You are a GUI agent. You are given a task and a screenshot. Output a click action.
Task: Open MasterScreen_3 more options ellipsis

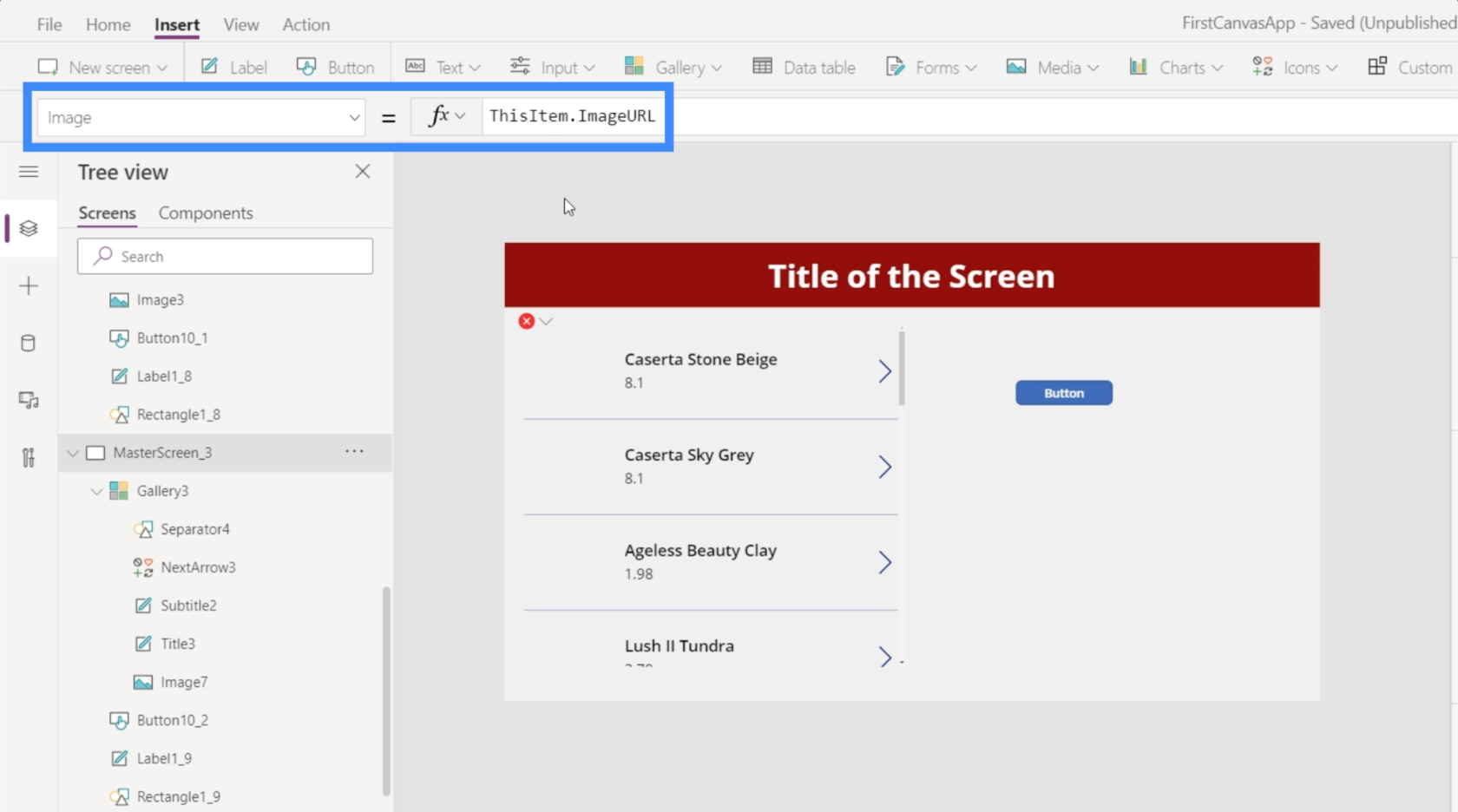(x=354, y=451)
